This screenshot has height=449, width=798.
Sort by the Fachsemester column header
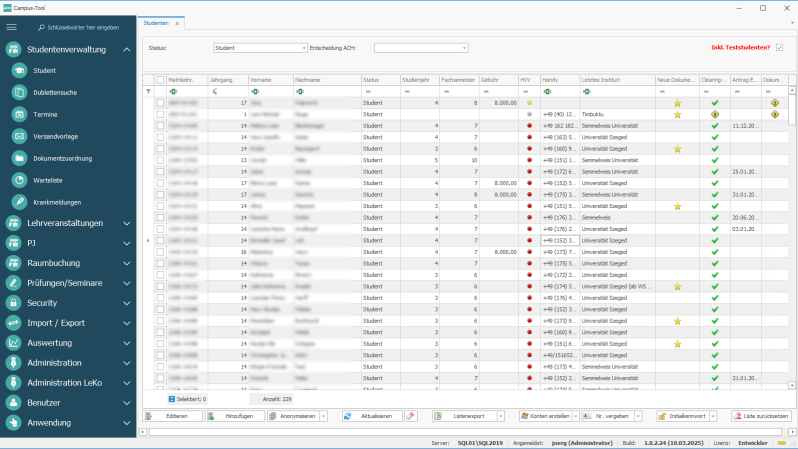(459, 80)
